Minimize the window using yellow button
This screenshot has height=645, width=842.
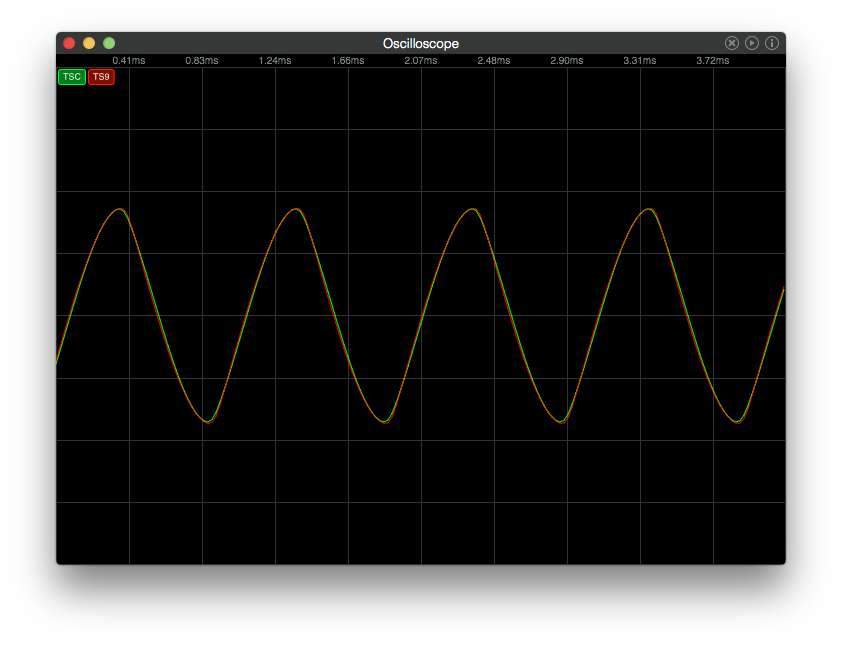[x=89, y=43]
